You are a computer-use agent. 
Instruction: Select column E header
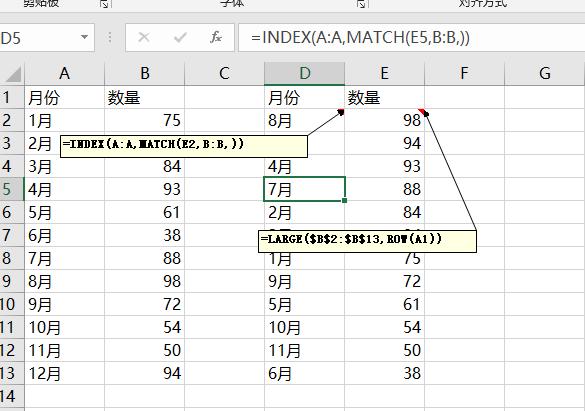[x=384, y=73]
